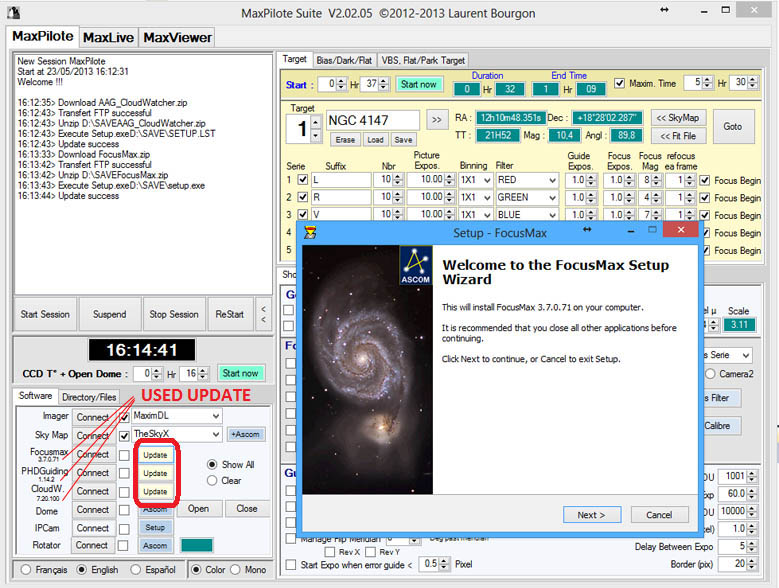Click Update button for Focusmax
779x588 pixels.
click(156, 455)
